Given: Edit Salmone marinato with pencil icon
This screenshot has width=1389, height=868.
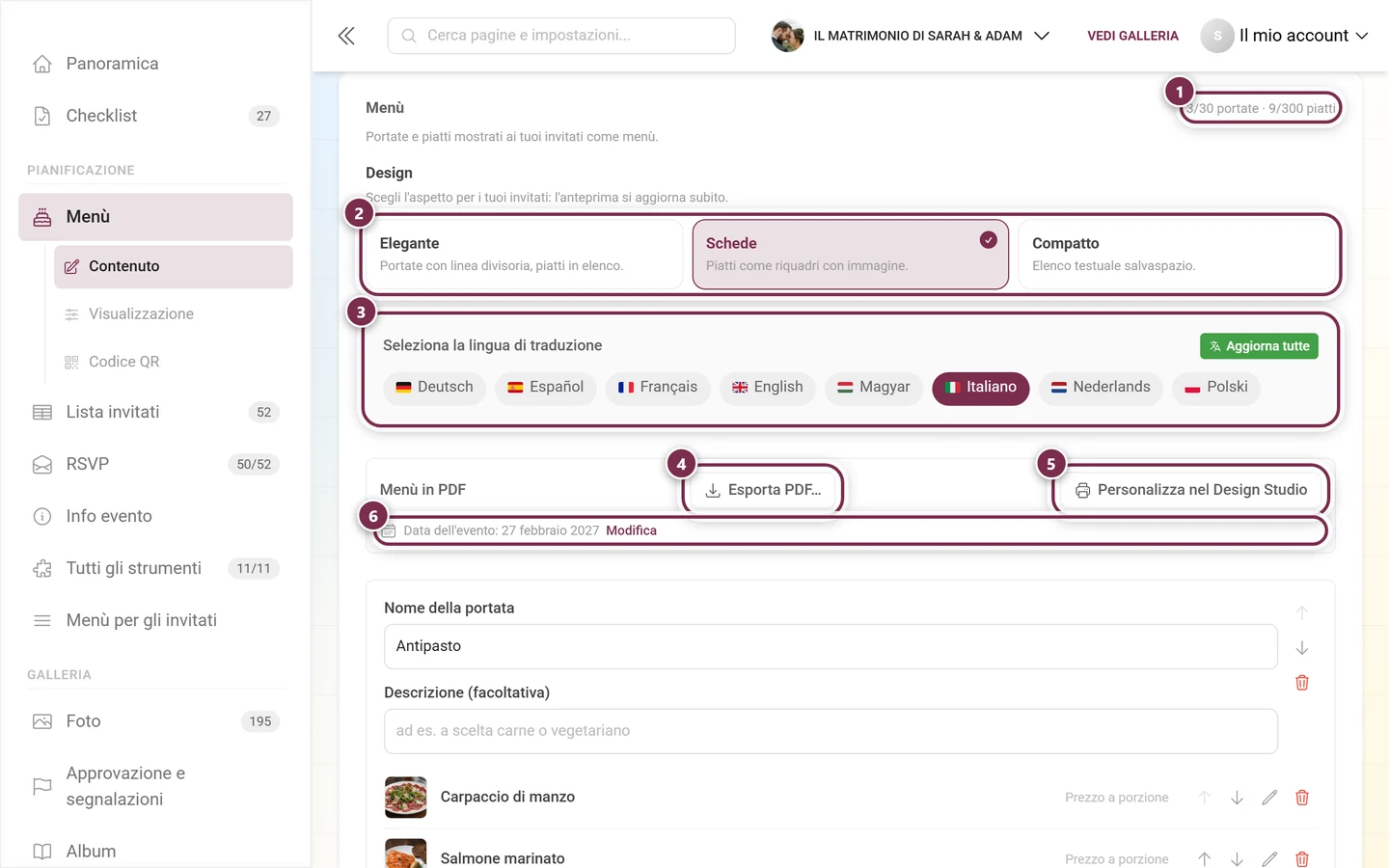Looking at the screenshot, I should [x=1269, y=858].
